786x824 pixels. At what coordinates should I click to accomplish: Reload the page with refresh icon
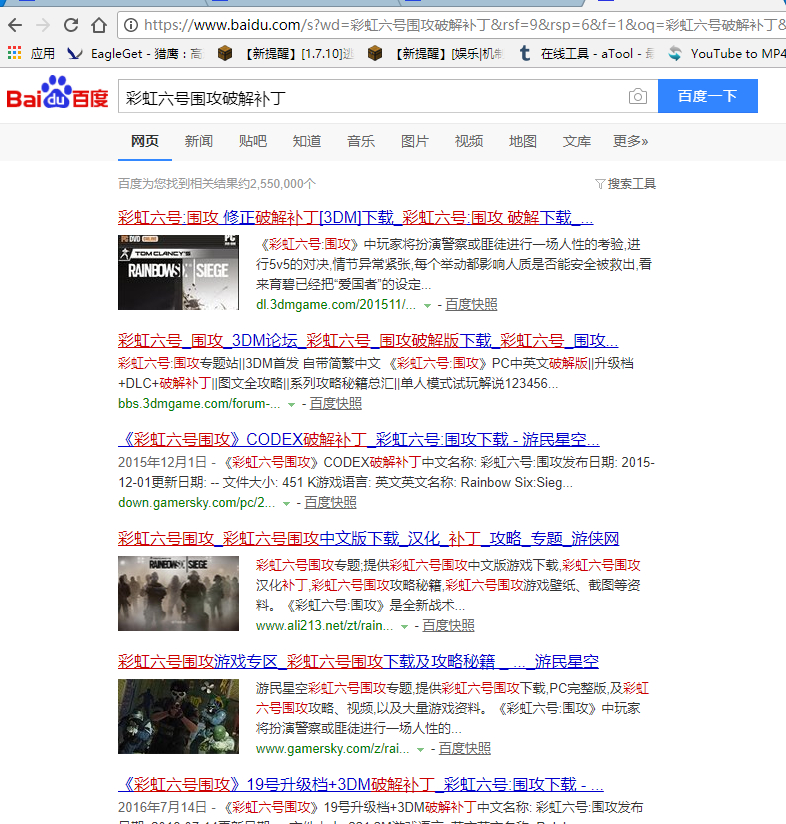pyautogui.click(x=71, y=25)
